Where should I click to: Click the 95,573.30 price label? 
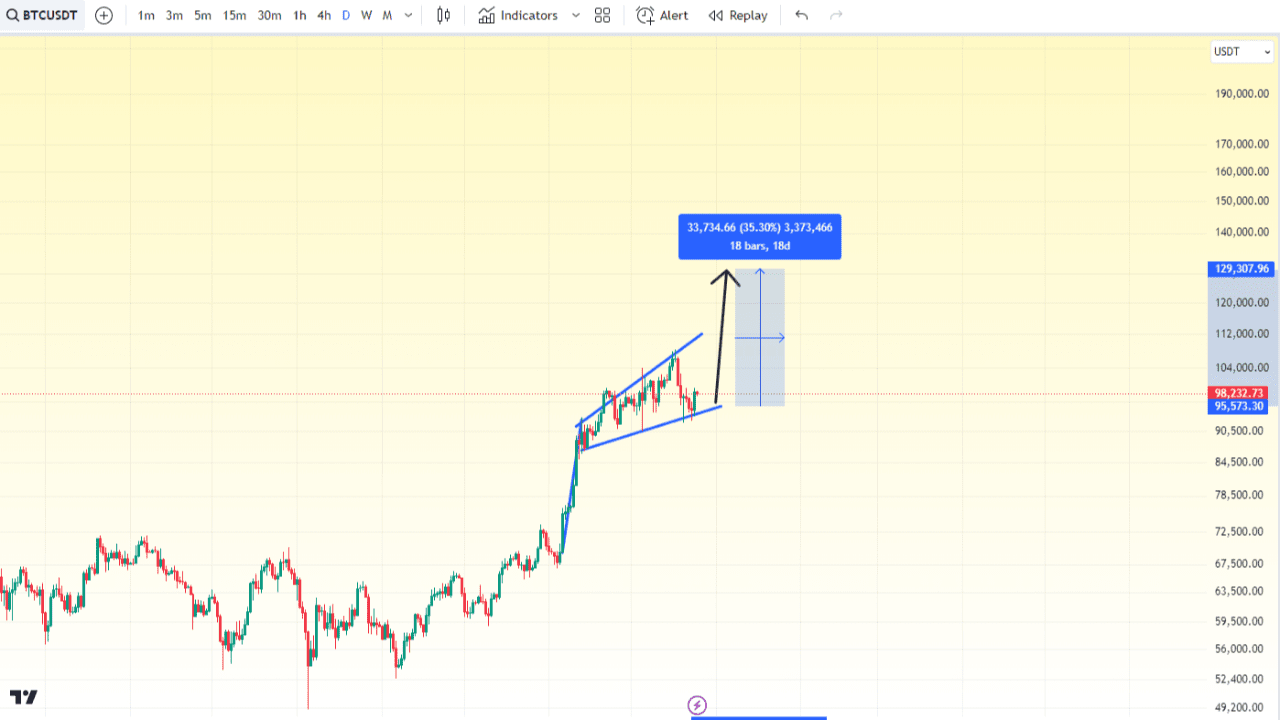(x=1240, y=407)
